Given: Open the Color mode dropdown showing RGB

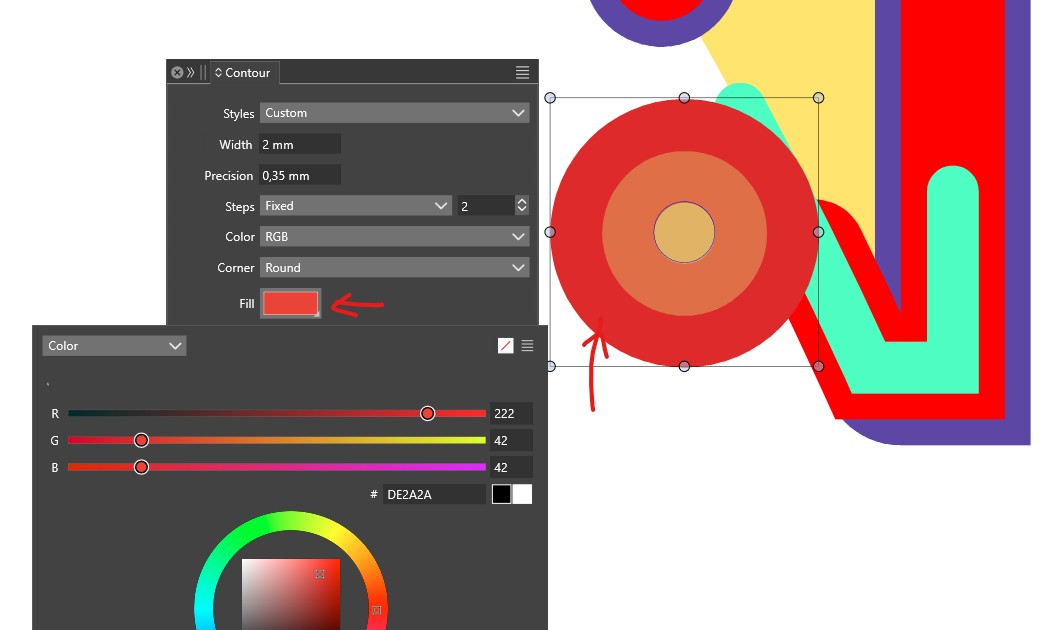Looking at the screenshot, I should 394,237.
